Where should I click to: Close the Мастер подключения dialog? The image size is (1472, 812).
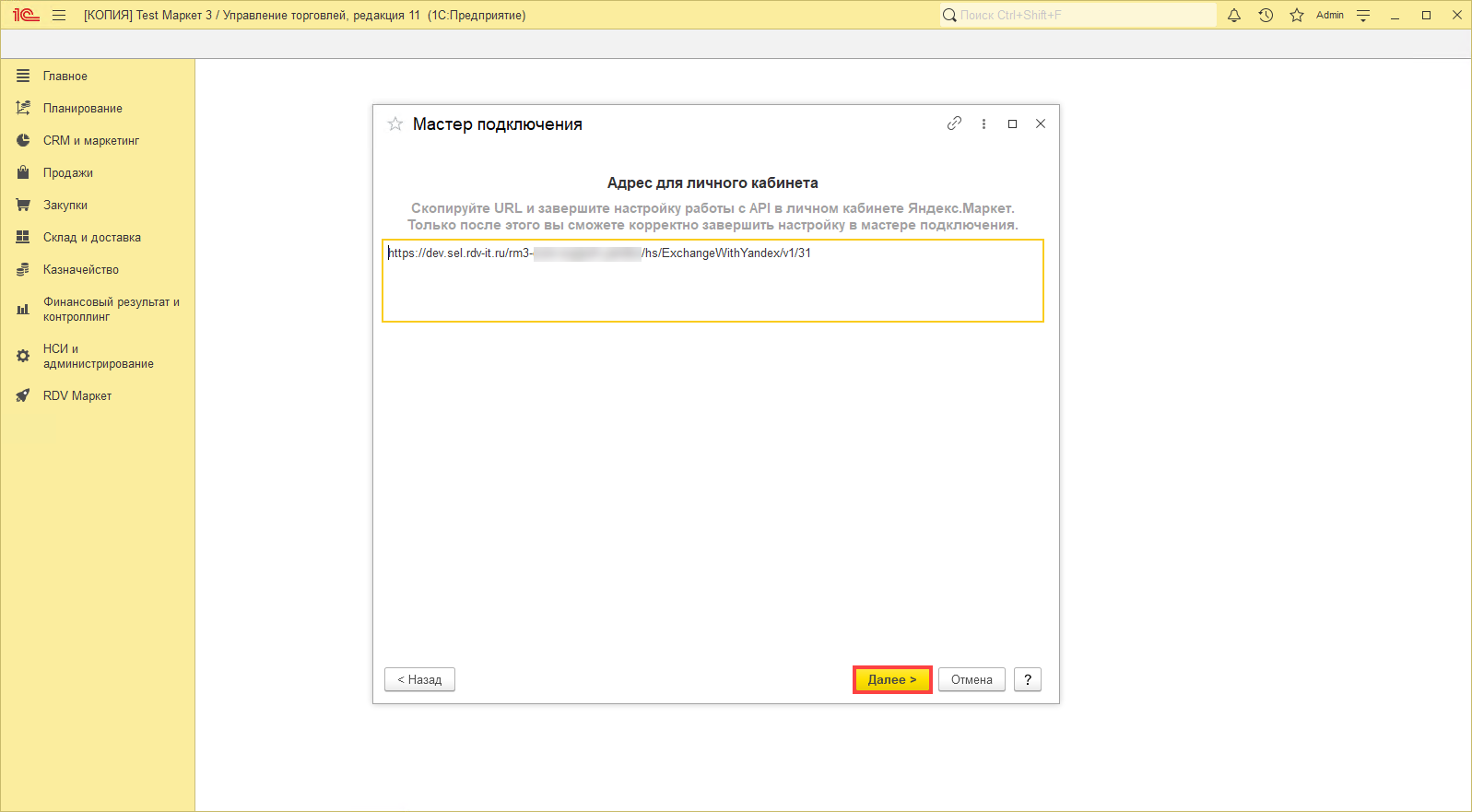coord(1041,124)
